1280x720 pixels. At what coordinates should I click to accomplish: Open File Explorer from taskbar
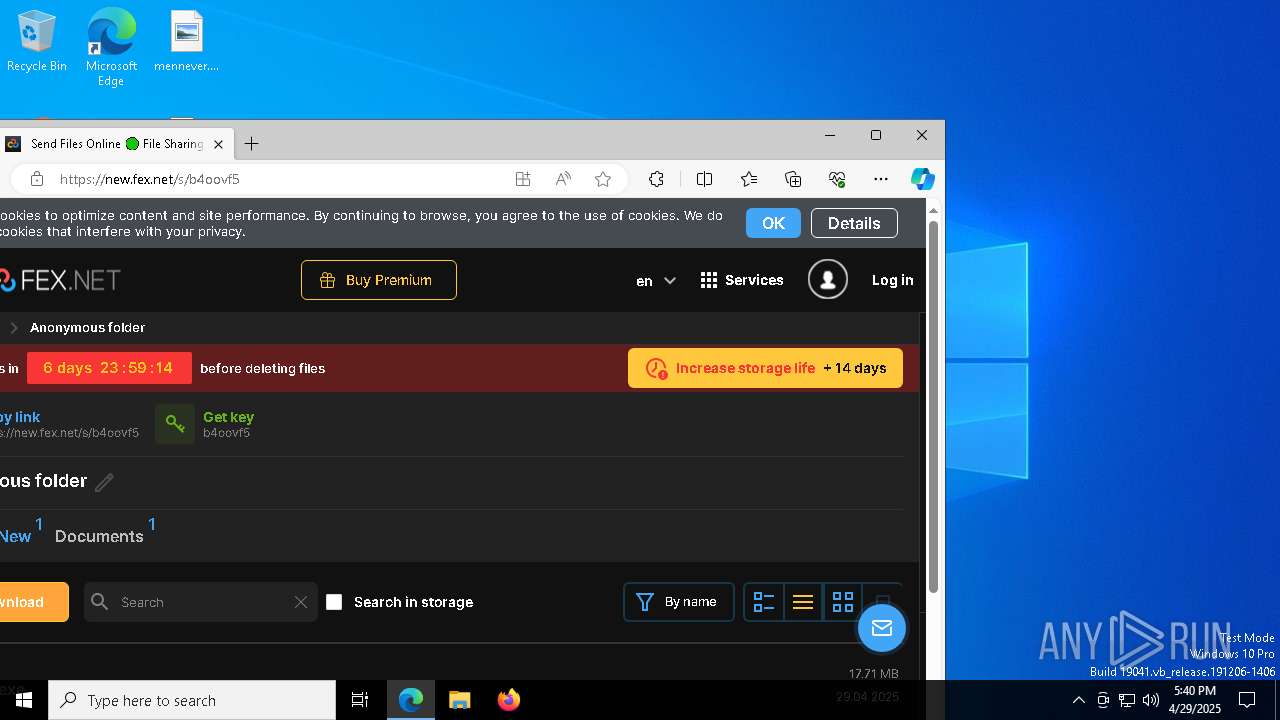(x=460, y=700)
